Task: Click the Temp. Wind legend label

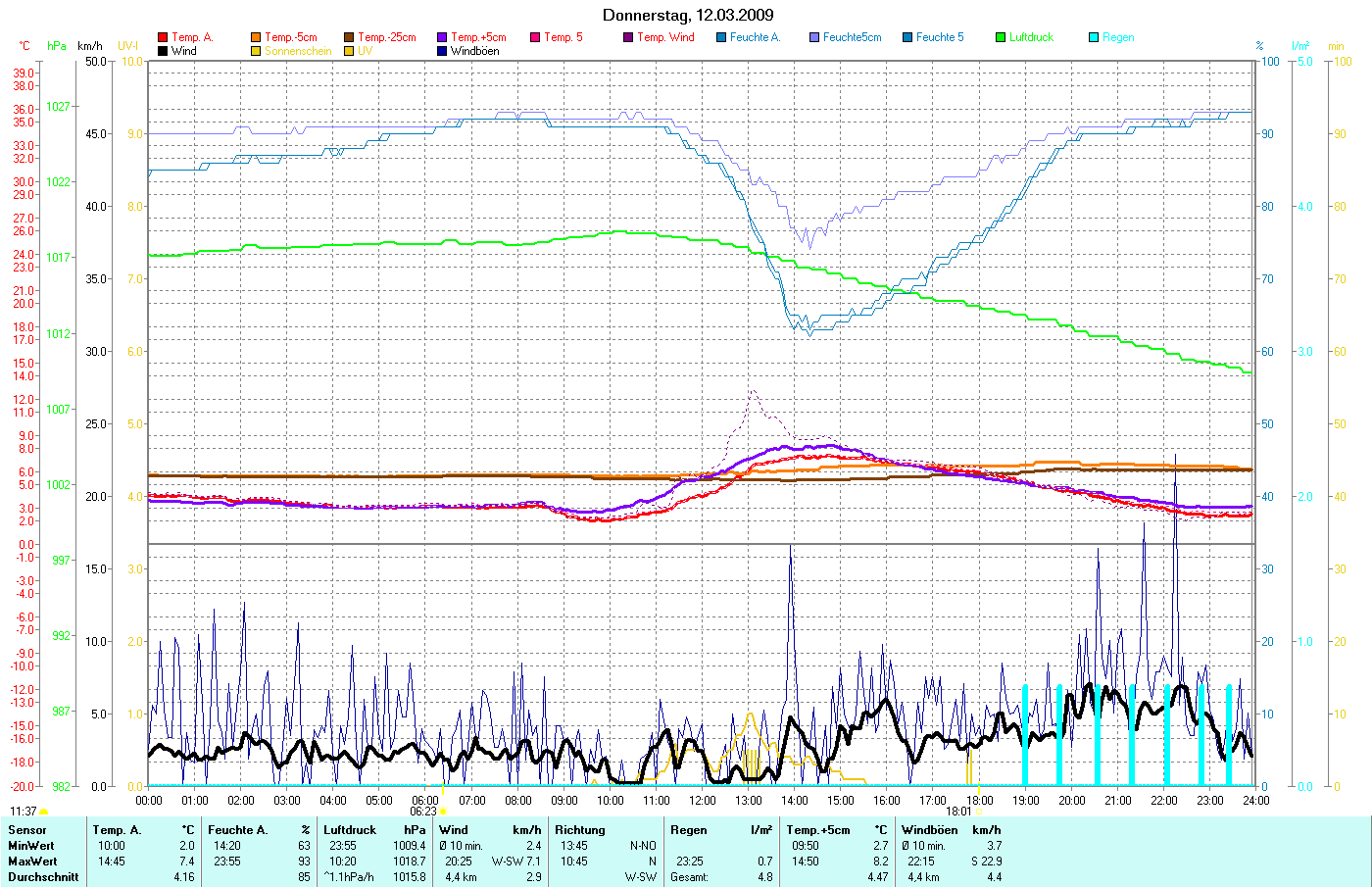Action: tap(665, 37)
